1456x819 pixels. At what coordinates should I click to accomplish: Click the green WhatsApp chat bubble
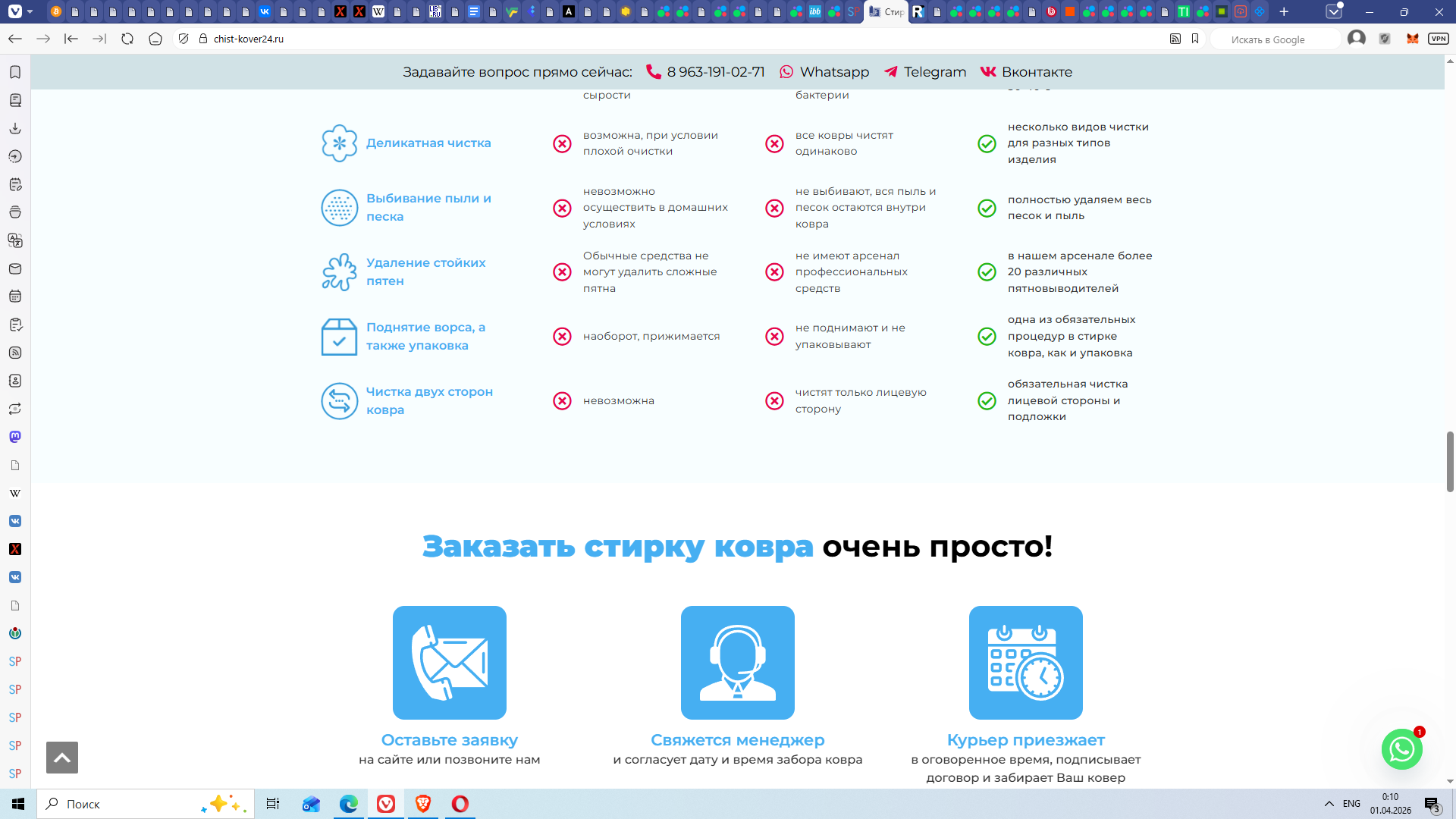pos(1401,749)
